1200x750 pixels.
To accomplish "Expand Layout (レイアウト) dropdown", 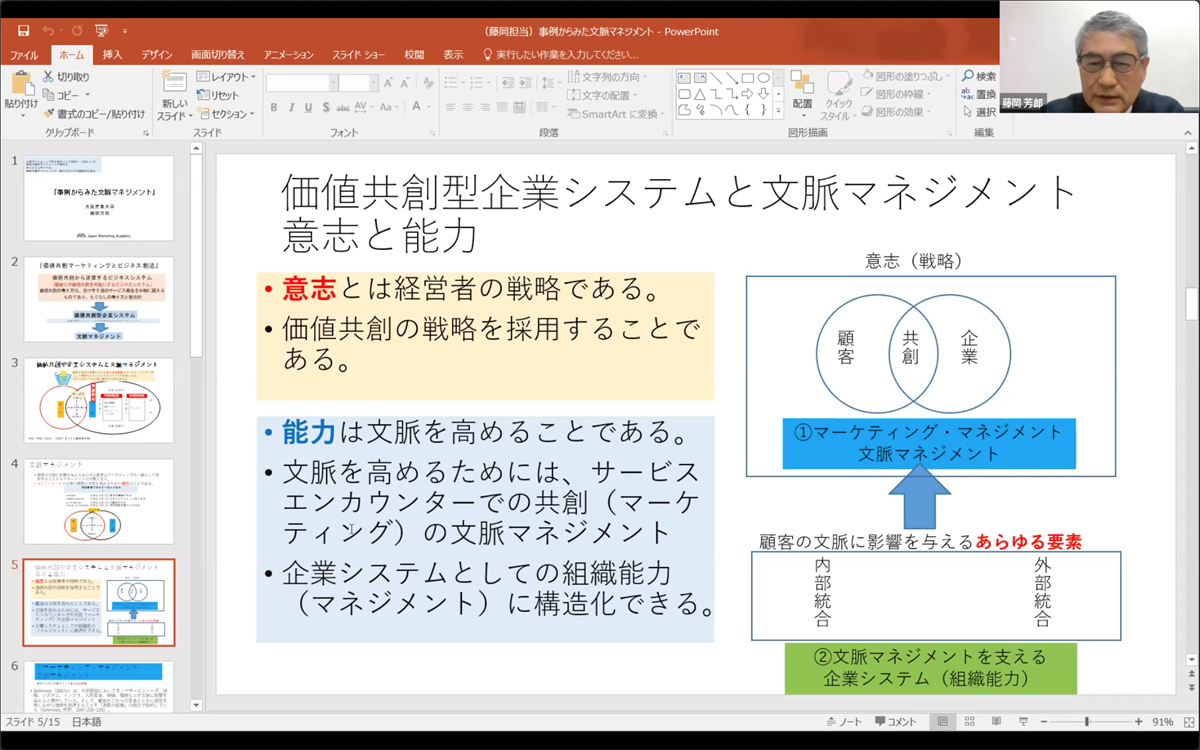I will (226, 77).
